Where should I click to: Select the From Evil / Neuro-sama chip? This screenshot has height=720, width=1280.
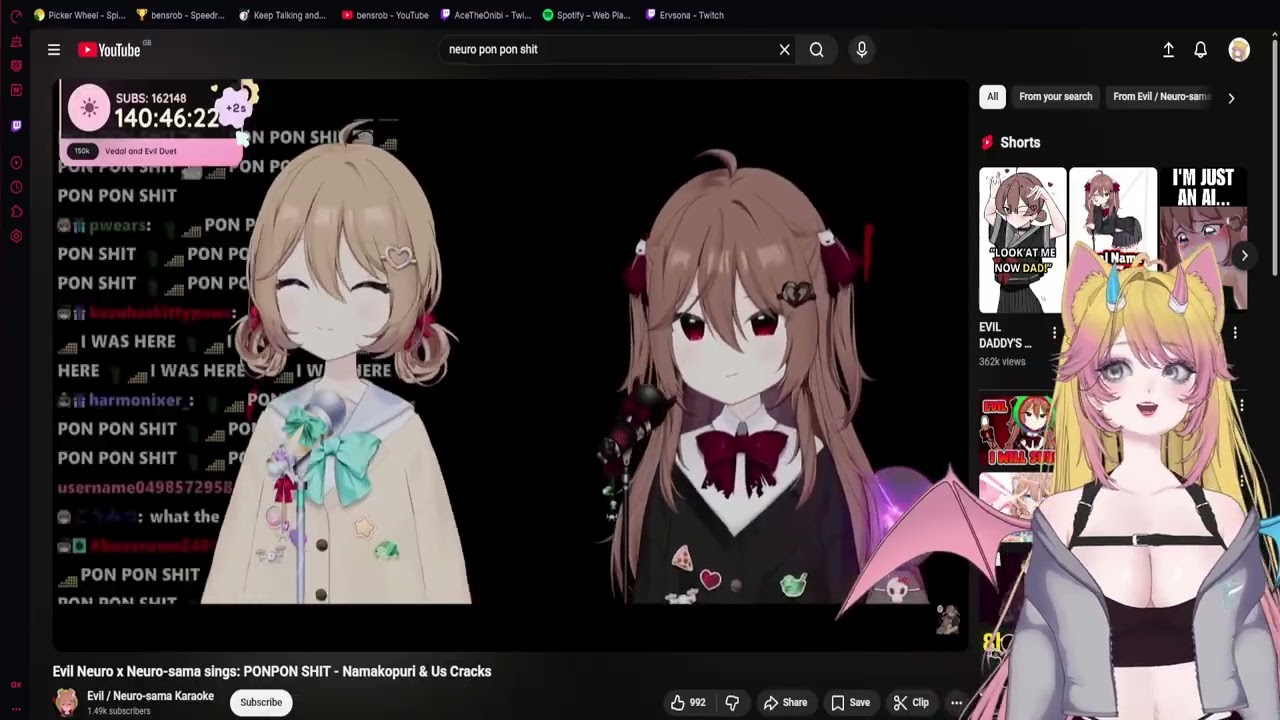pos(1161,97)
